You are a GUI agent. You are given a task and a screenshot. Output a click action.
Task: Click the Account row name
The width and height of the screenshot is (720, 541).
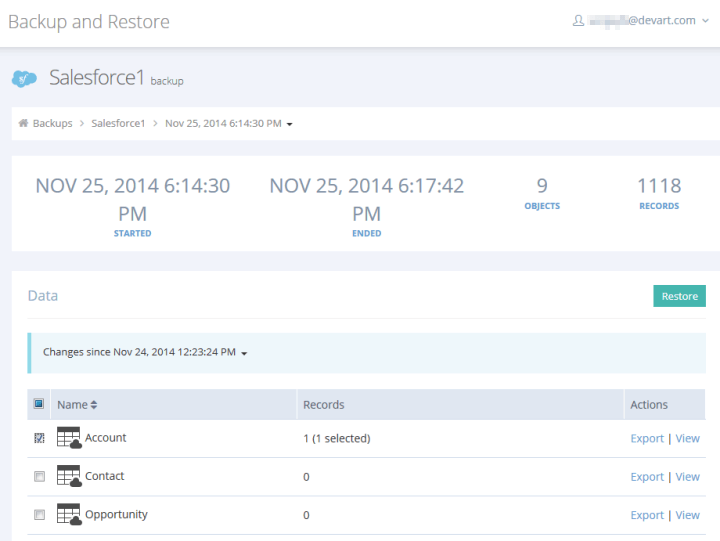coord(106,438)
